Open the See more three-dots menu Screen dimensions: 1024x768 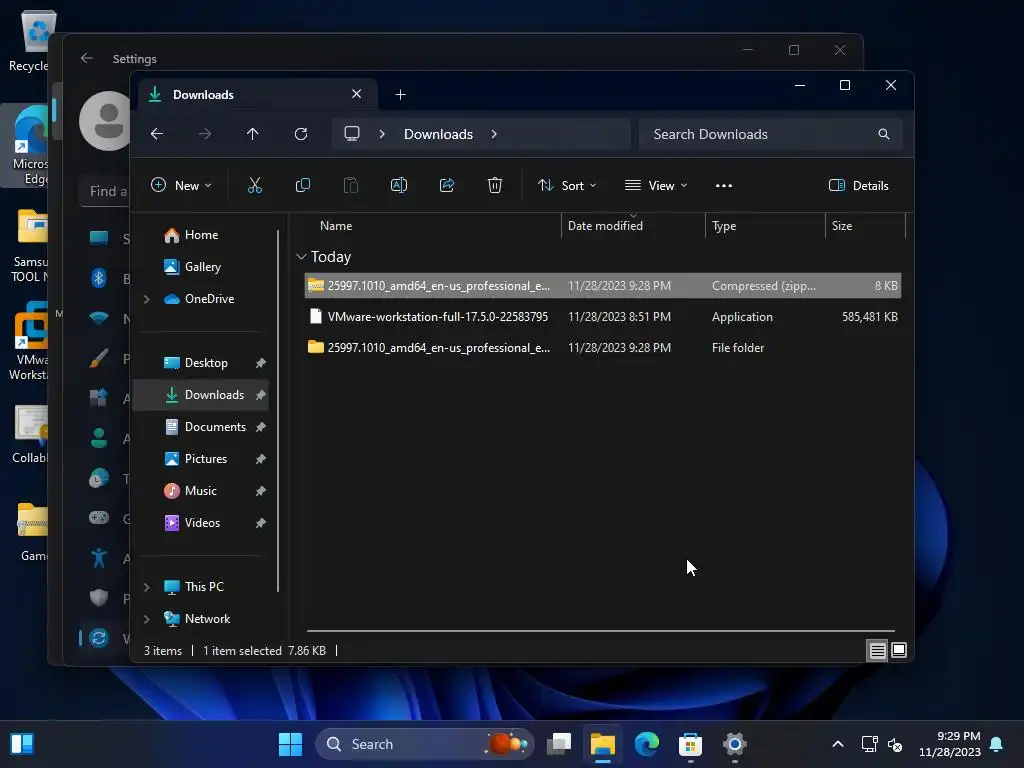(724, 185)
